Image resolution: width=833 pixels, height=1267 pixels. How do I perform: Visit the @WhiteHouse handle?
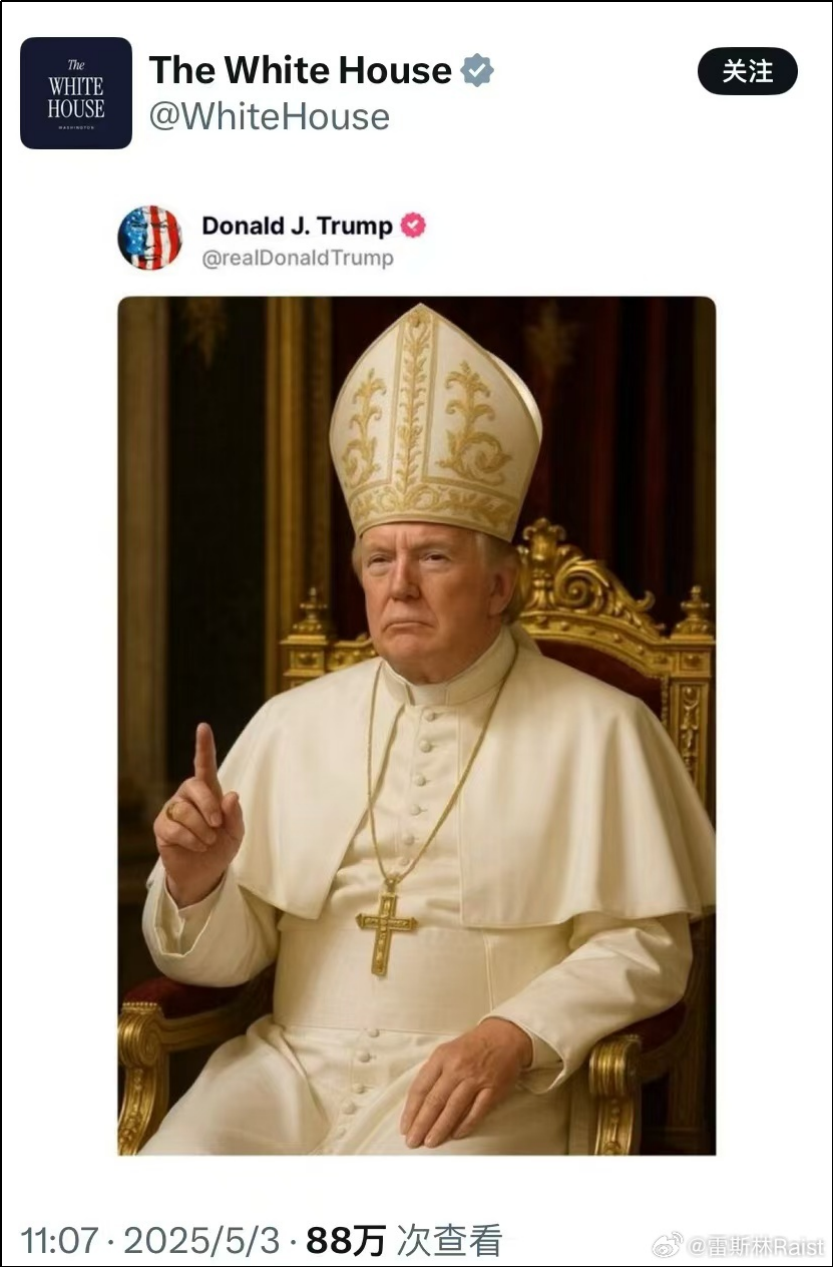[x=269, y=117]
